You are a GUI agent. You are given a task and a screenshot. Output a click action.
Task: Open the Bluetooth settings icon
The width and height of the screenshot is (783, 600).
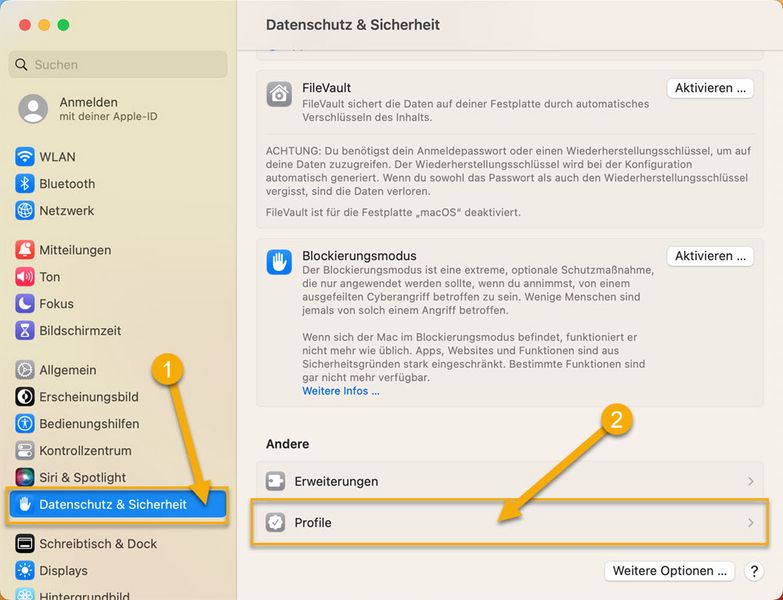pyautogui.click(x=24, y=184)
